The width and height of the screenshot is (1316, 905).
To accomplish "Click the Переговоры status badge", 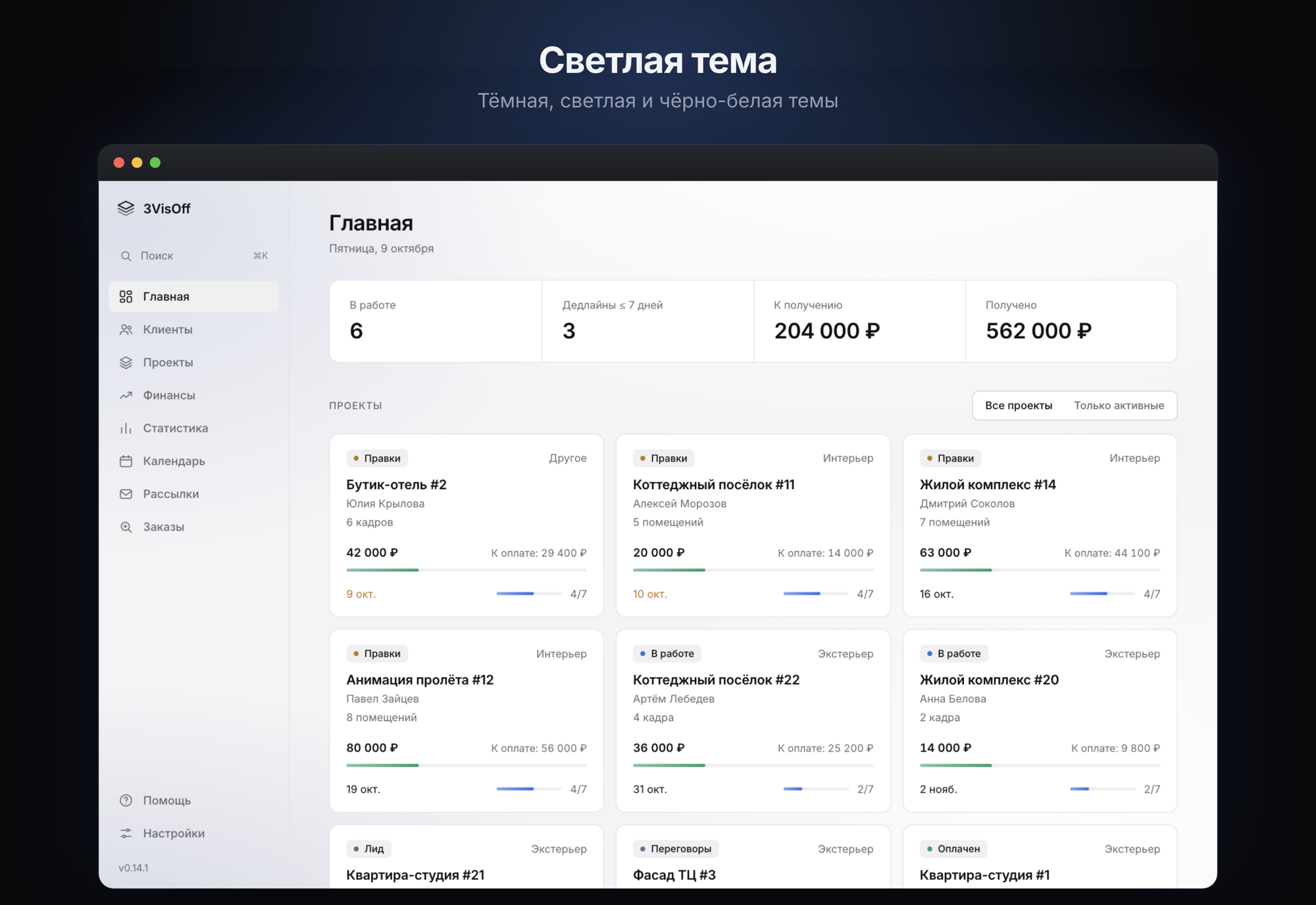I will [676, 849].
